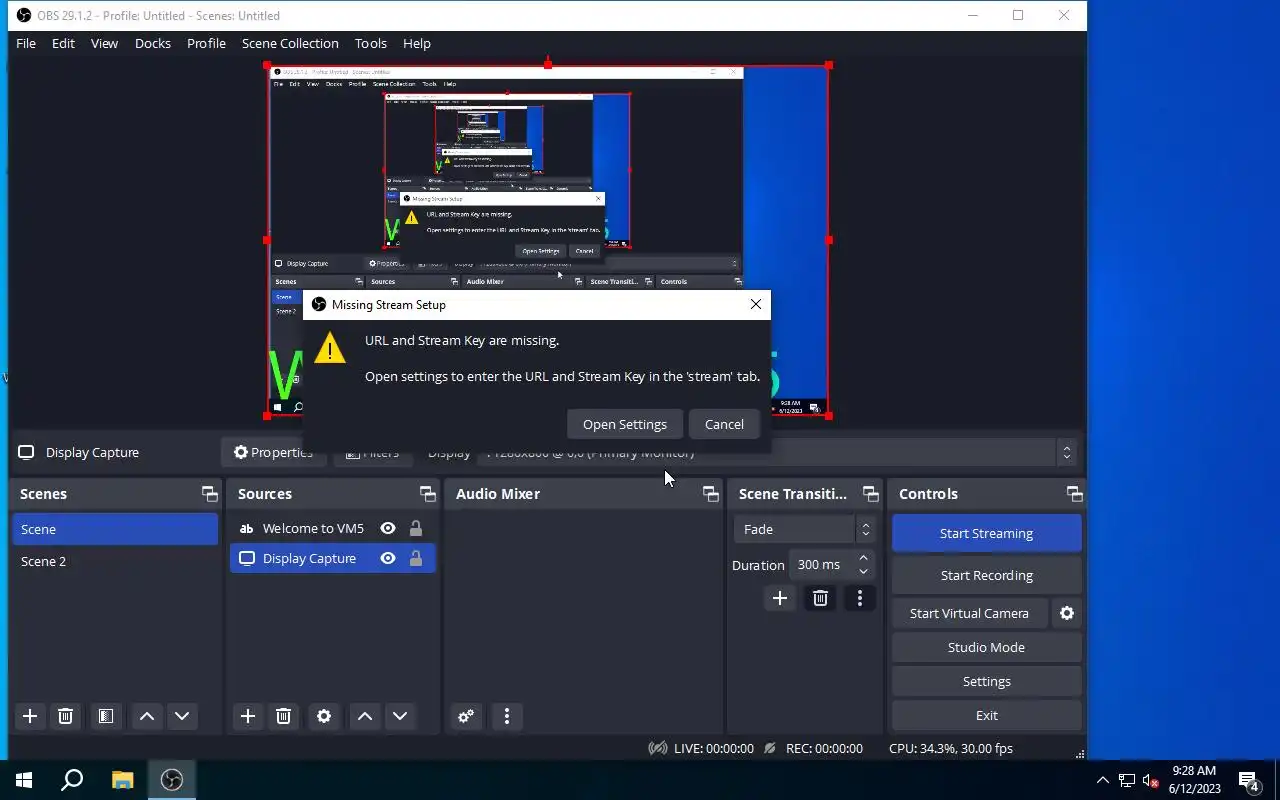Click Exit in Controls dock
Screen dimensions: 1280x800
tap(986, 715)
